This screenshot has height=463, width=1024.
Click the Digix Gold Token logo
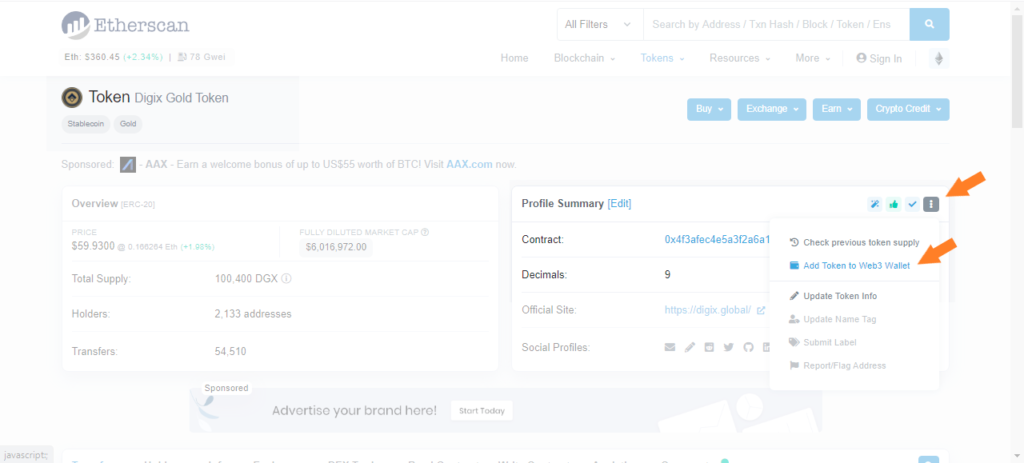(72, 98)
